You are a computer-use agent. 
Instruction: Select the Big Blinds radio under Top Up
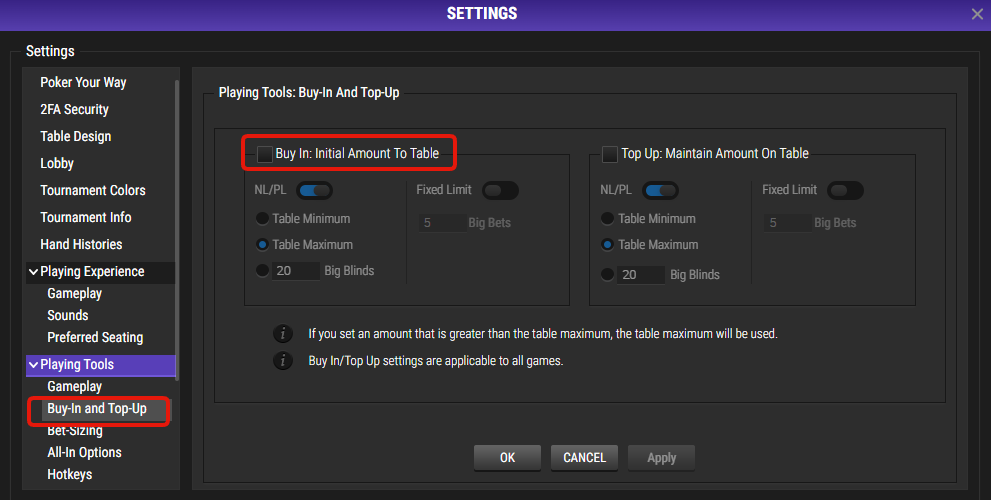(607, 274)
